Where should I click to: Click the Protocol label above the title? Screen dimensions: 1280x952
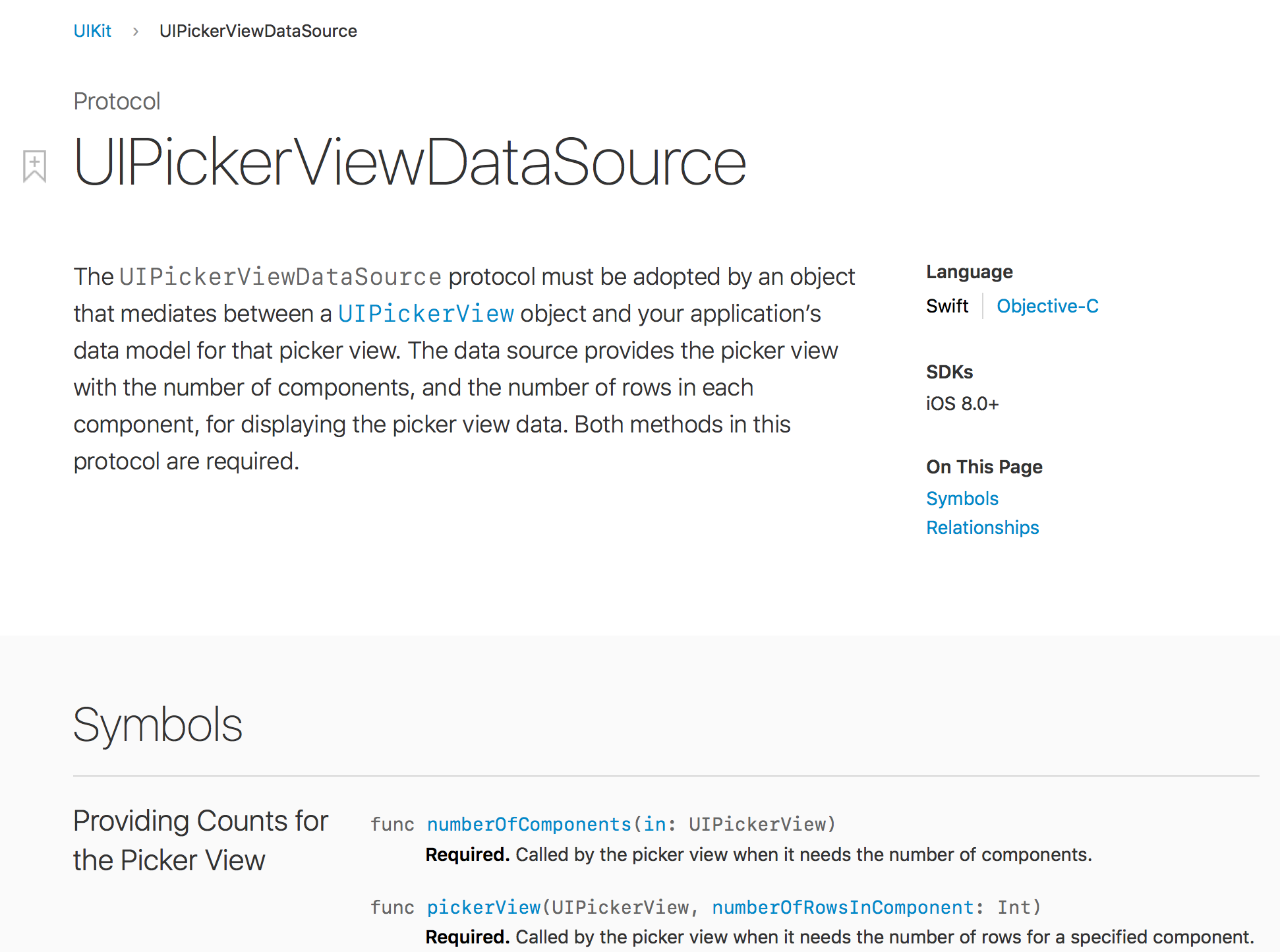(x=117, y=102)
